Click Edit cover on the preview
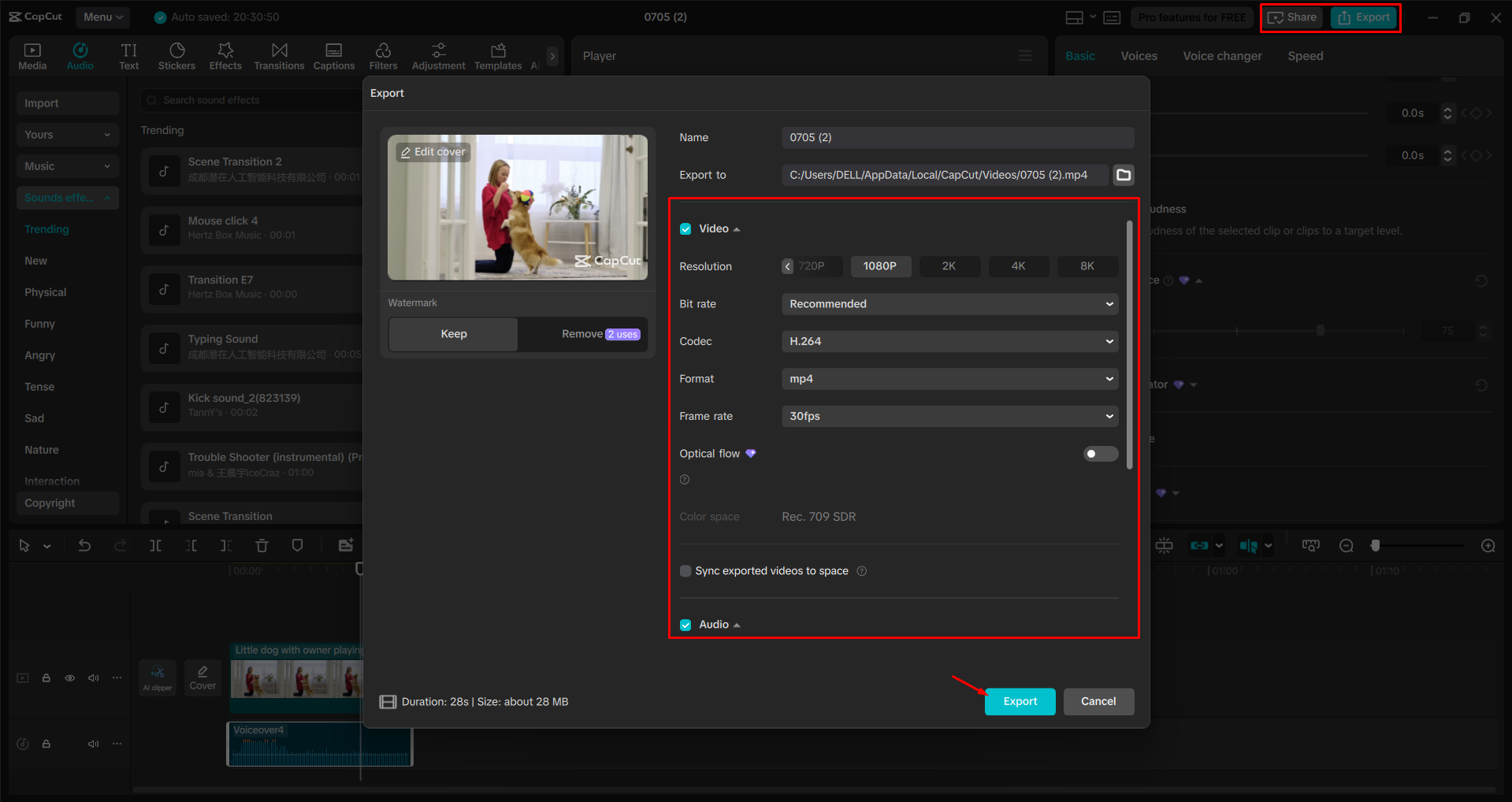The width and height of the screenshot is (1512, 802). pyautogui.click(x=433, y=151)
